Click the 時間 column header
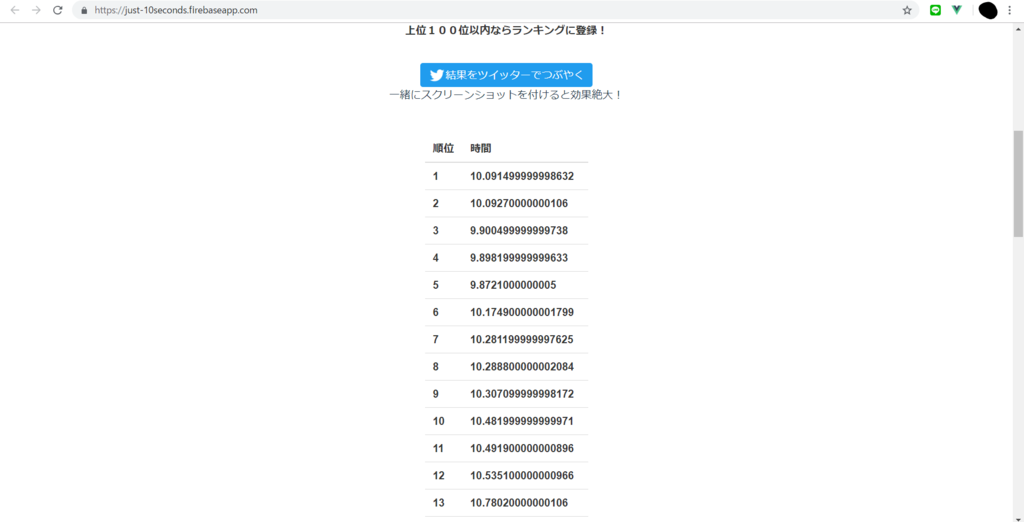 [x=481, y=148]
